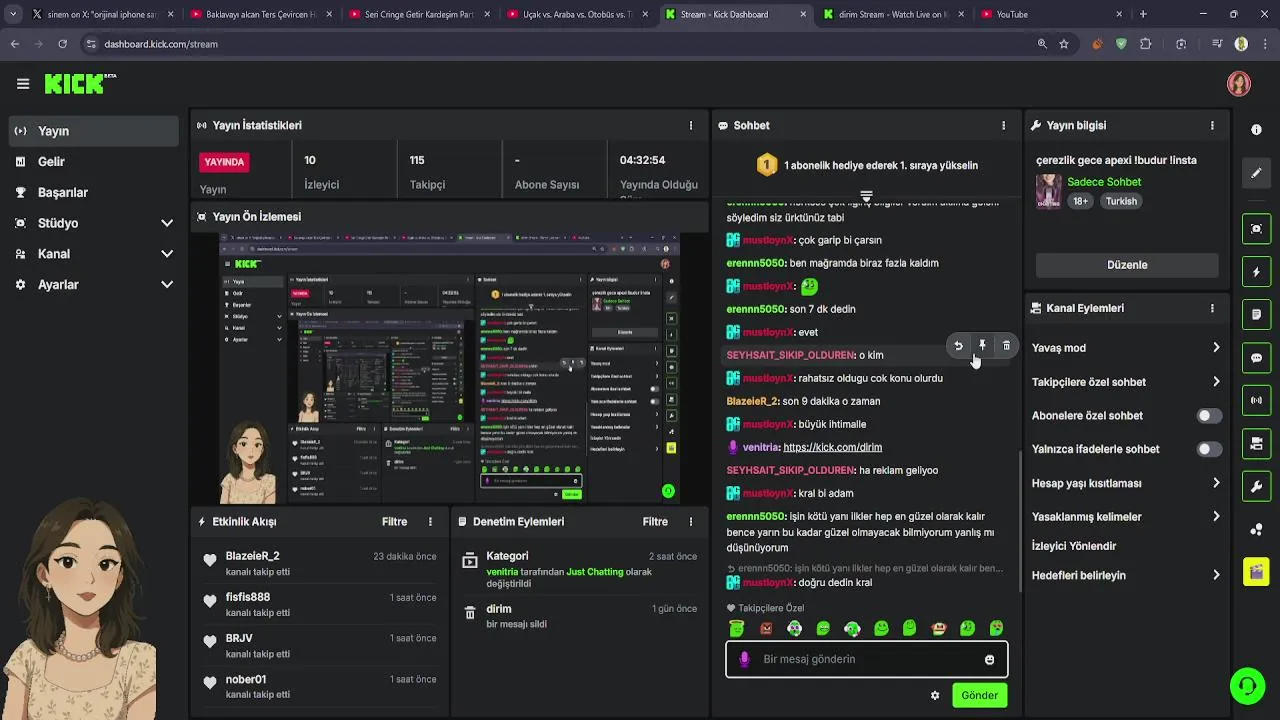This screenshot has height=720, width=1280.
Task: Open Yasaklanmış kelimeler settings
Action: click(x=1126, y=517)
